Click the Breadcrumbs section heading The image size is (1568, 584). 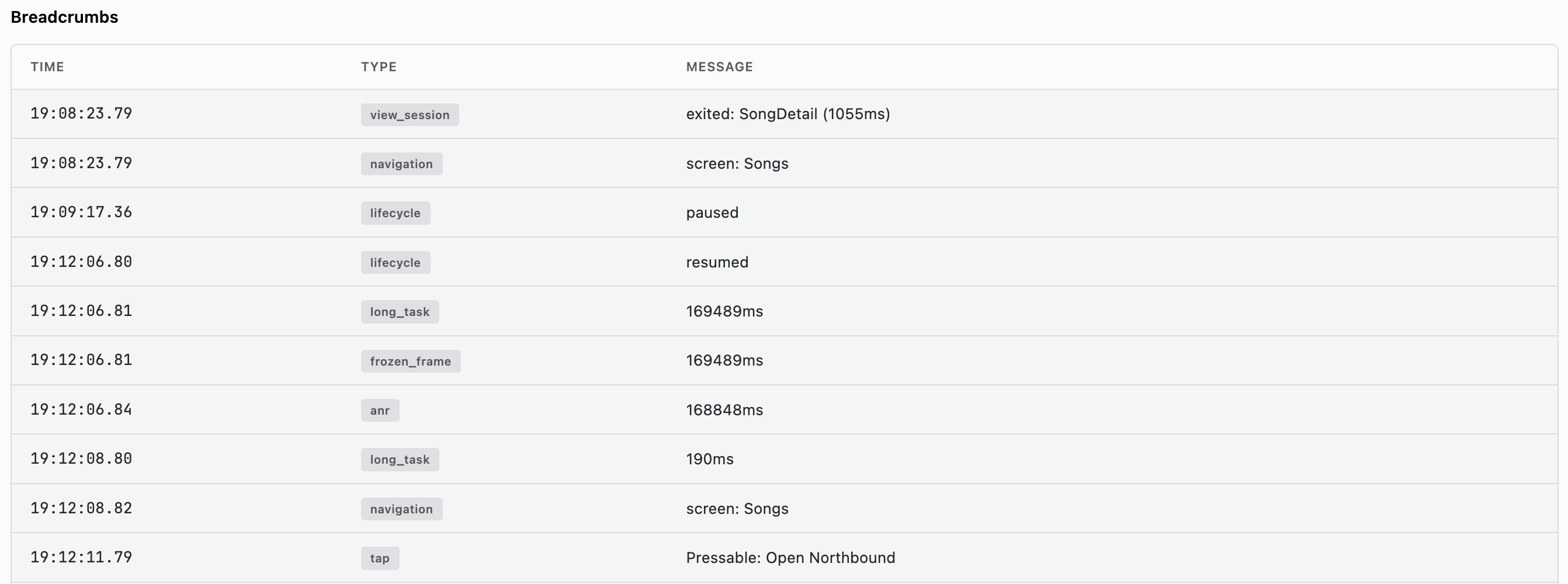[64, 17]
